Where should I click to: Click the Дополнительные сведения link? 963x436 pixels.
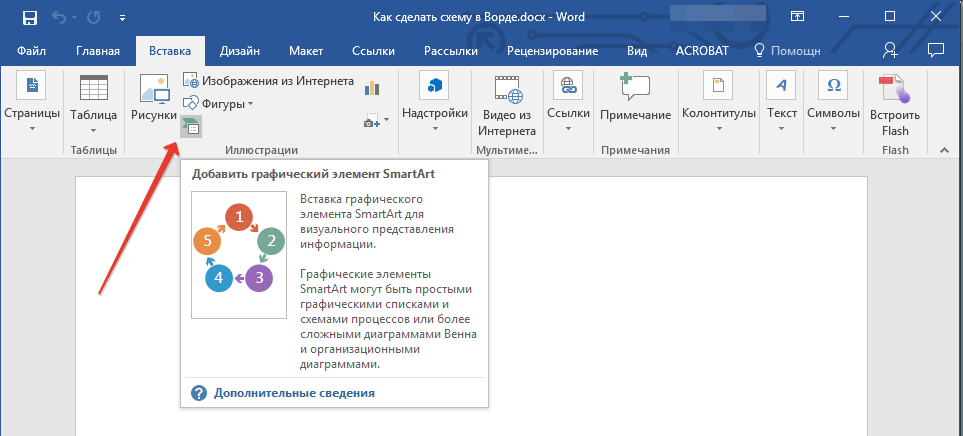click(293, 393)
